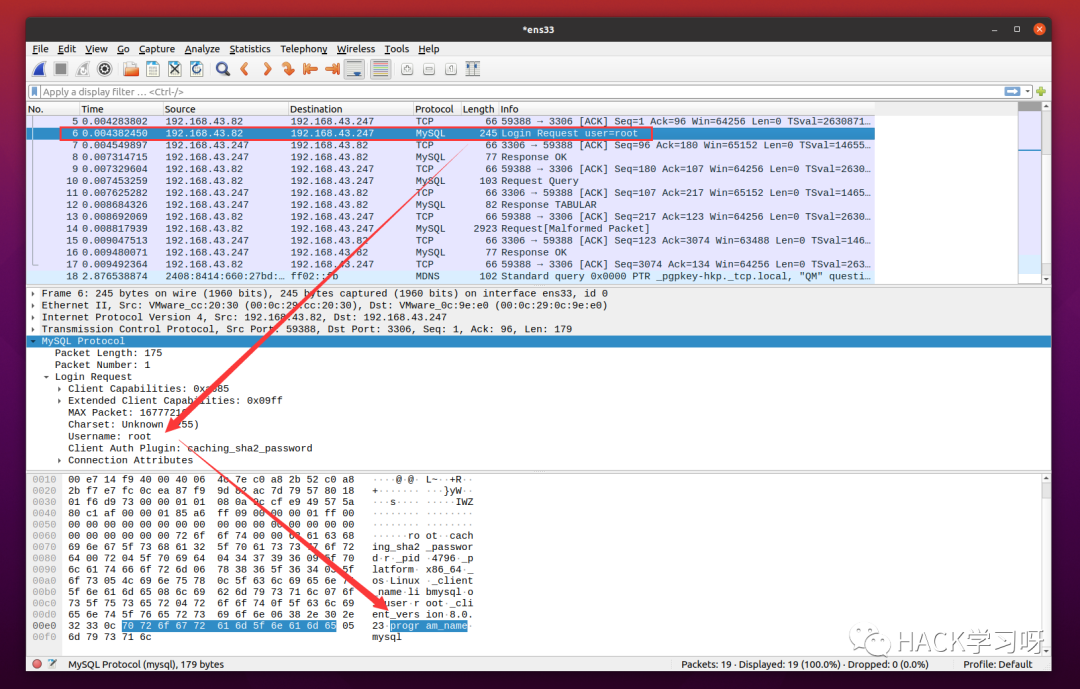Open the Capture menu
Screen dimensions: 1080x689
tap(157, 49)
